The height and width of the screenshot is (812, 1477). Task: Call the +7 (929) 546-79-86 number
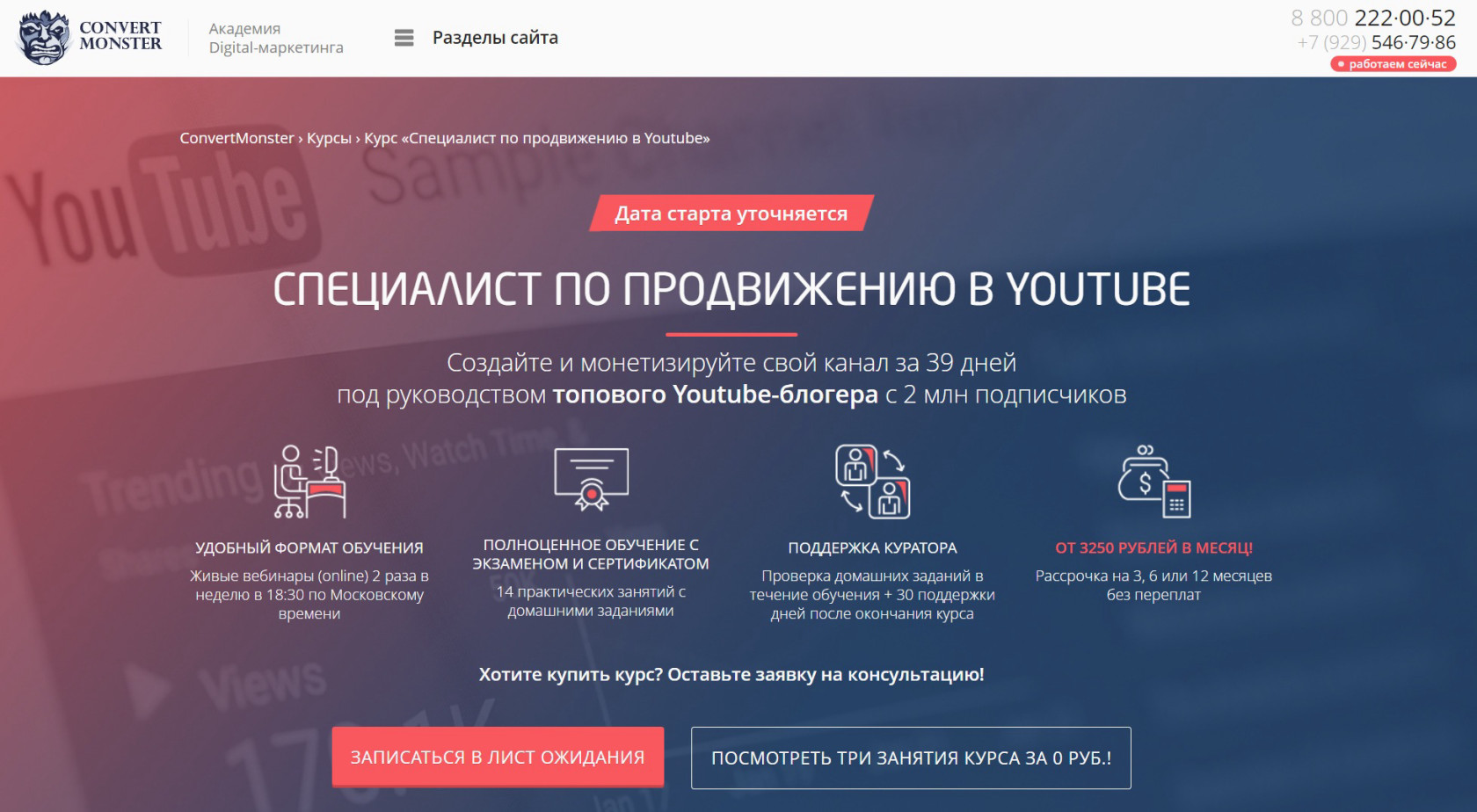[x=1377, y=42]
